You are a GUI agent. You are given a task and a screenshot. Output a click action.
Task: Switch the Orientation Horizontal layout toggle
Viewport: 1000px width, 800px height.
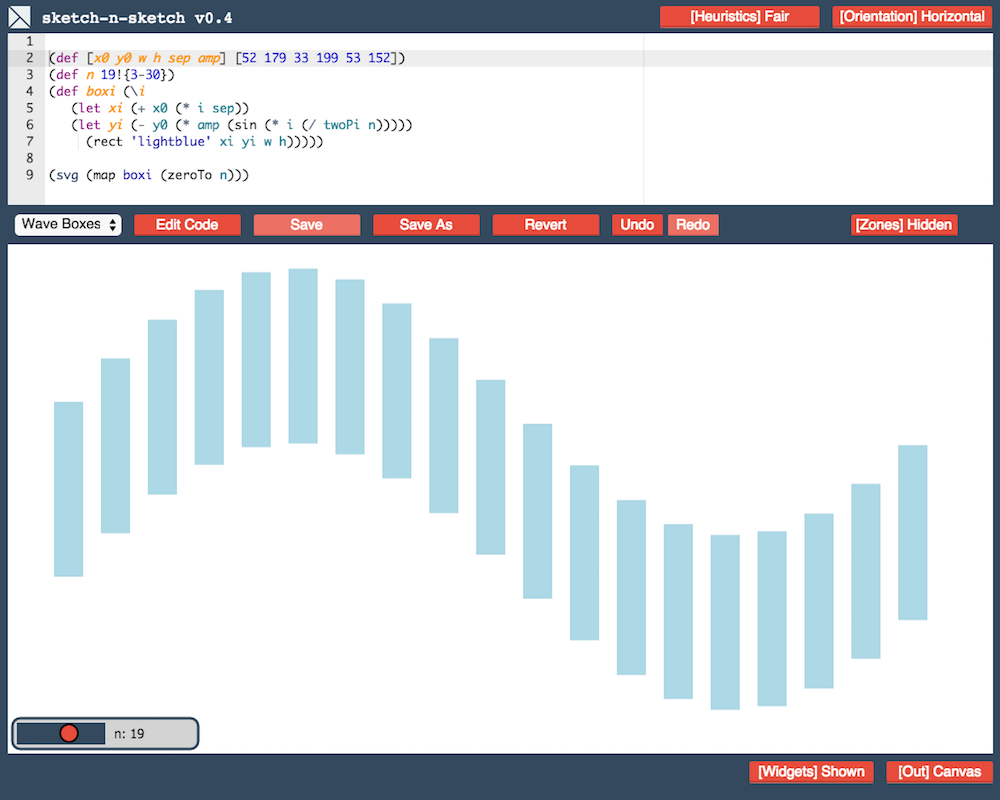pyautogui.click(x=912, y=17)
